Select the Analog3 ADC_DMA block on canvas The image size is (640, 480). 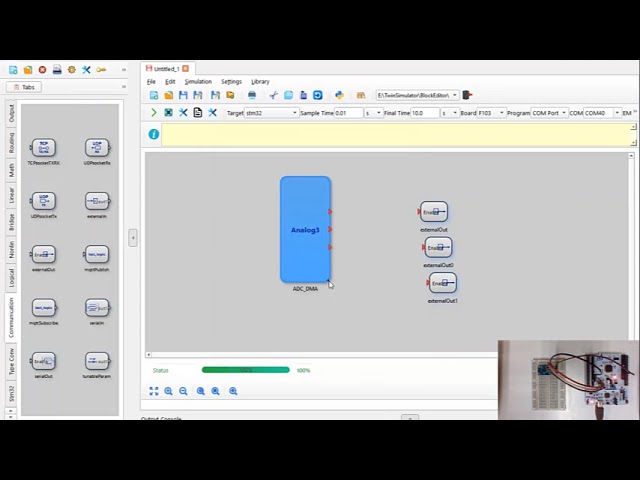305,229
